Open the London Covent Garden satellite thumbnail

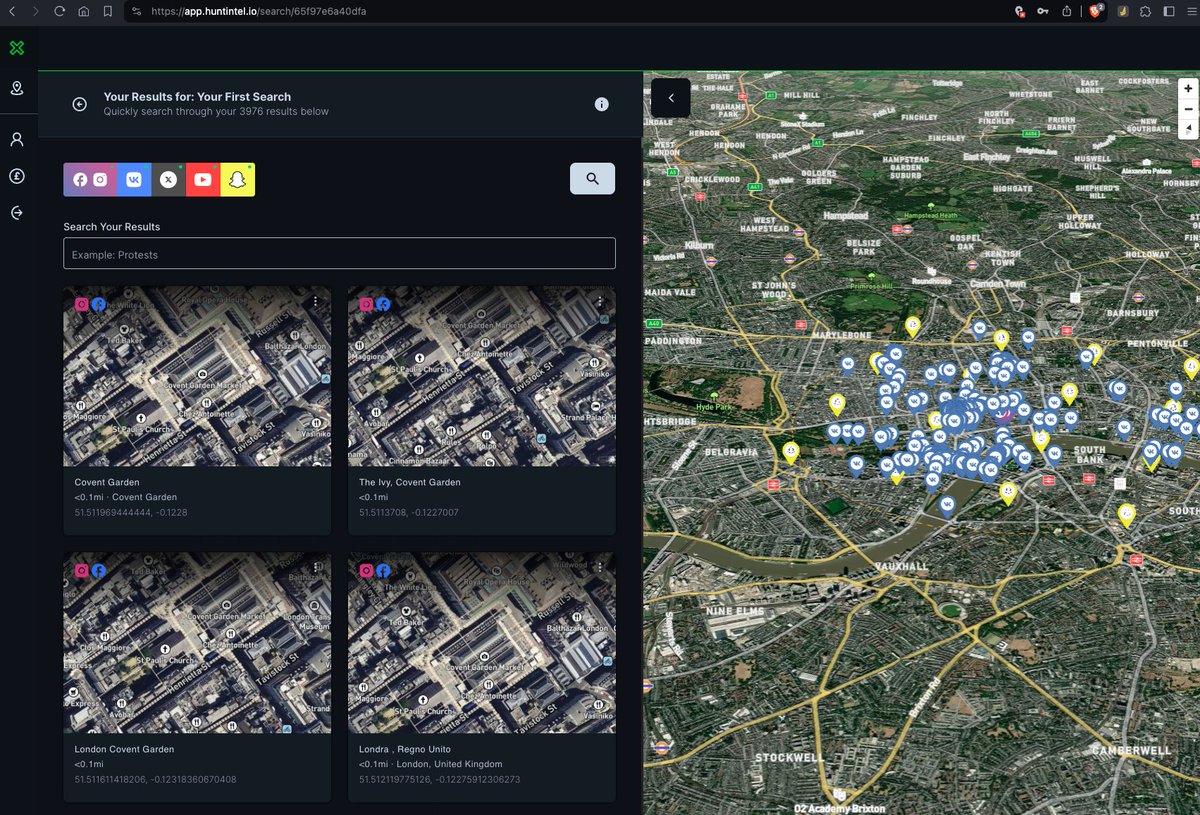(197, 643)
